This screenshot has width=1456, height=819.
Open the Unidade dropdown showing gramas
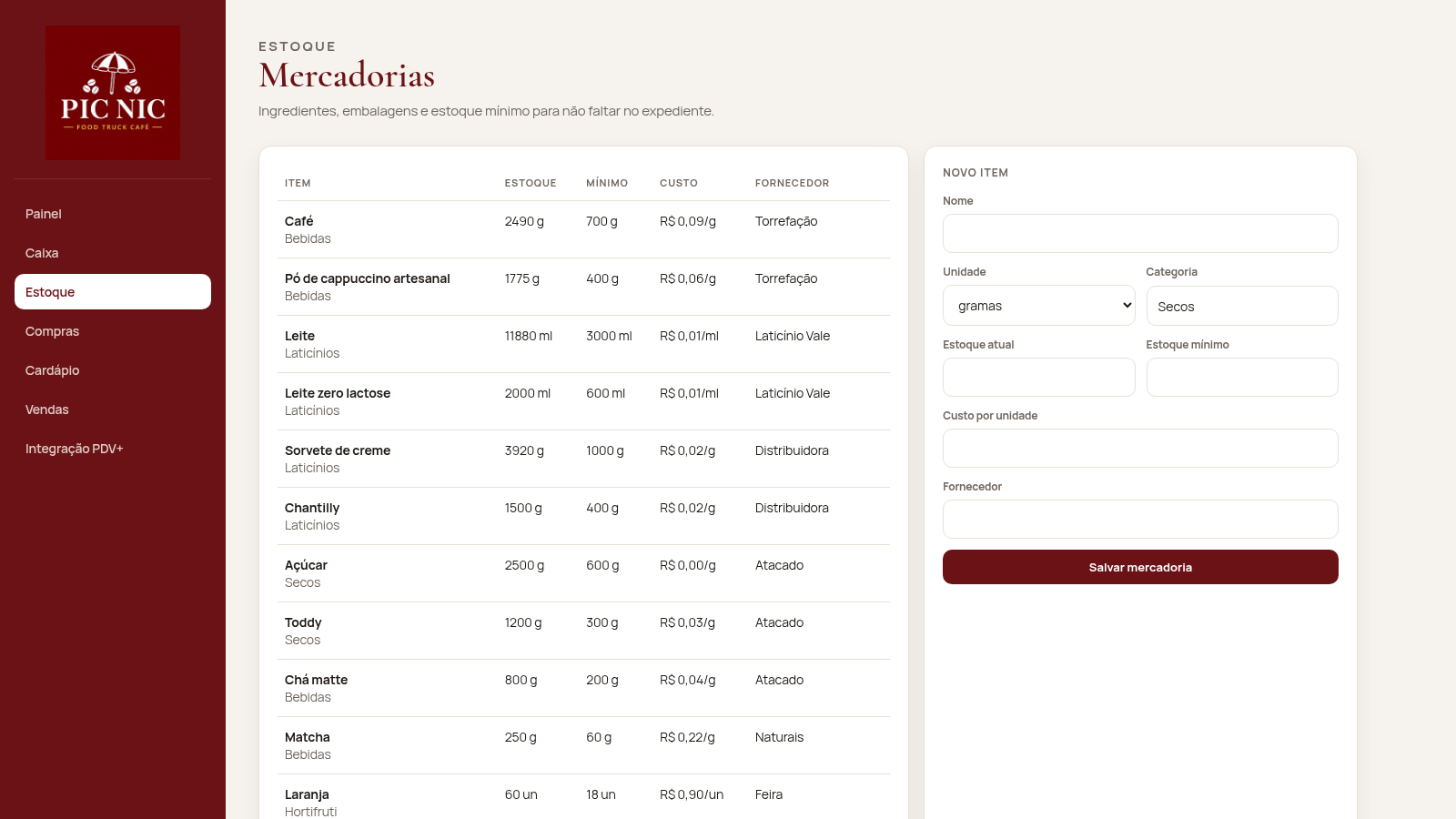(x=1039, y=306)
